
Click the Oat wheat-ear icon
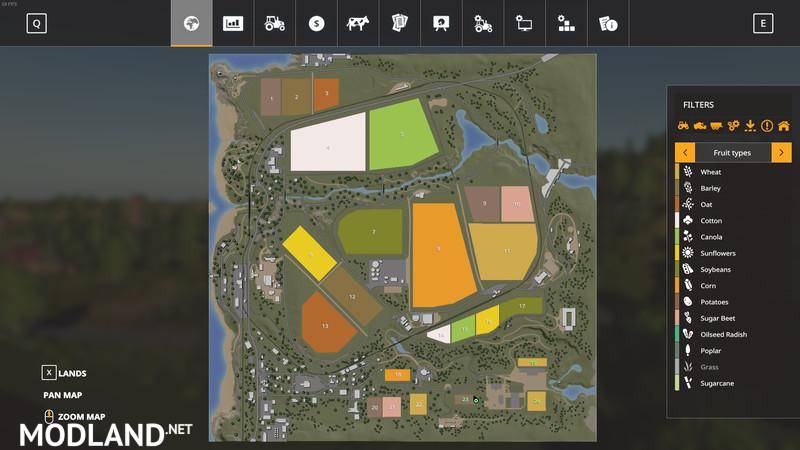click(688, 204)
